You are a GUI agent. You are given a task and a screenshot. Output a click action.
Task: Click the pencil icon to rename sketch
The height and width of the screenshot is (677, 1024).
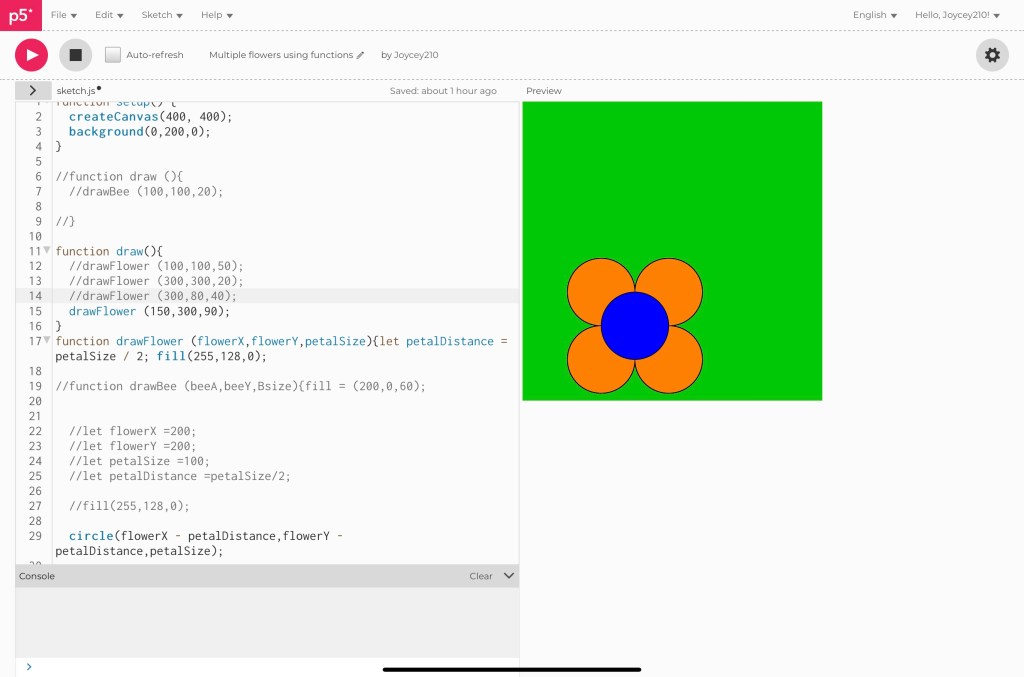pyautogui.click(x=361, y=55)
